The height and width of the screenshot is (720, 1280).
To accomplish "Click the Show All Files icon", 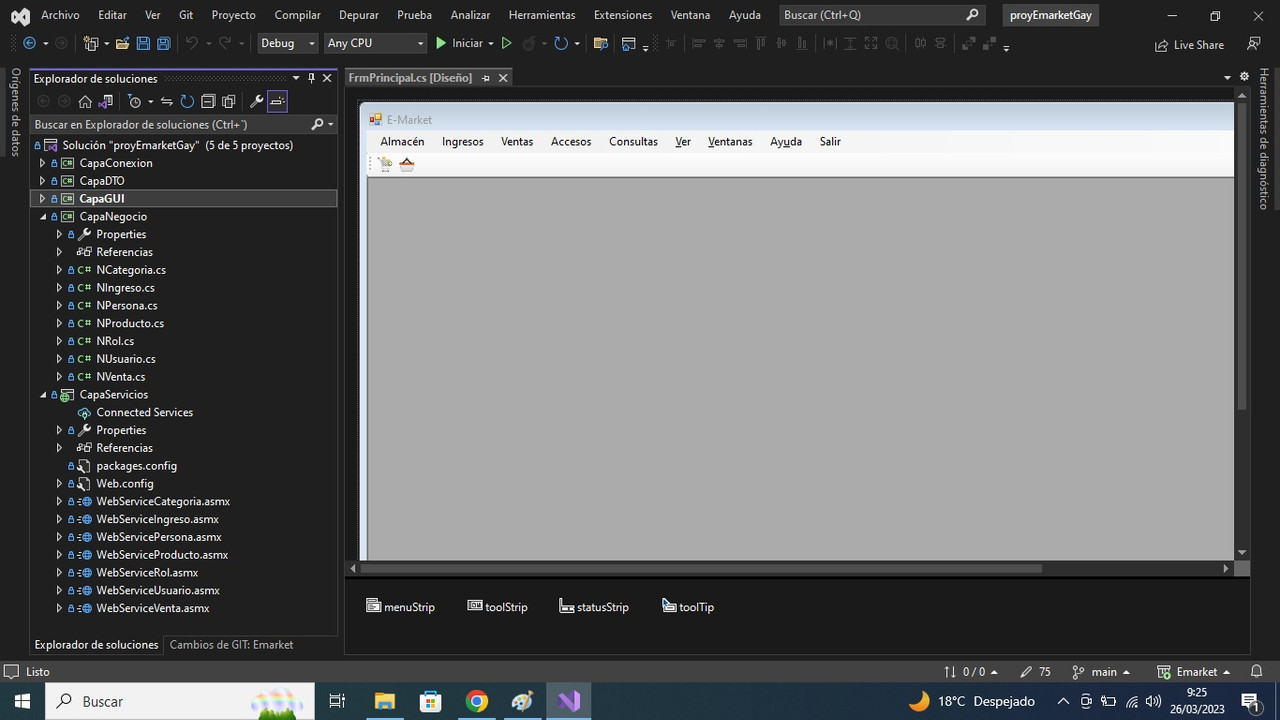I will click(x=229, y=101).
